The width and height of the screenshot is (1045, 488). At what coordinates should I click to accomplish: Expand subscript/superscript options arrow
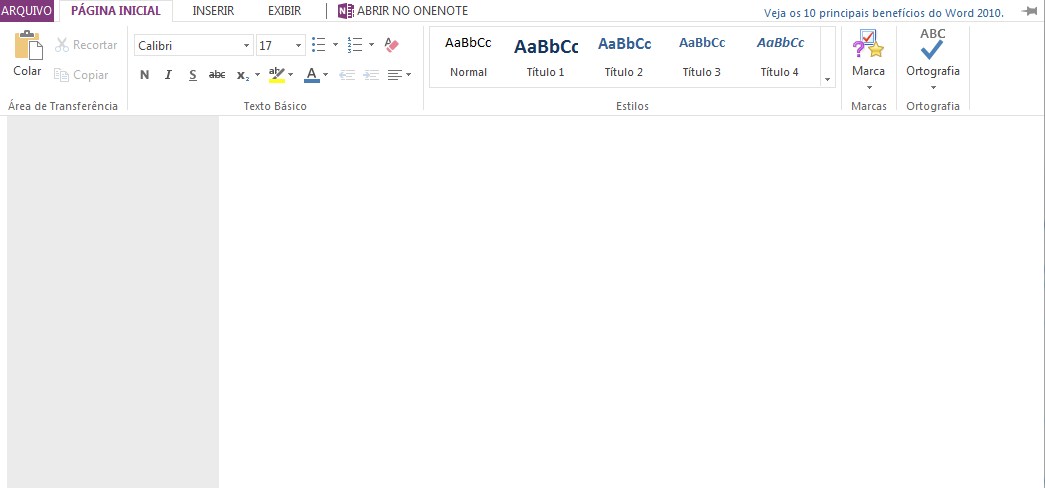[257, 75]
